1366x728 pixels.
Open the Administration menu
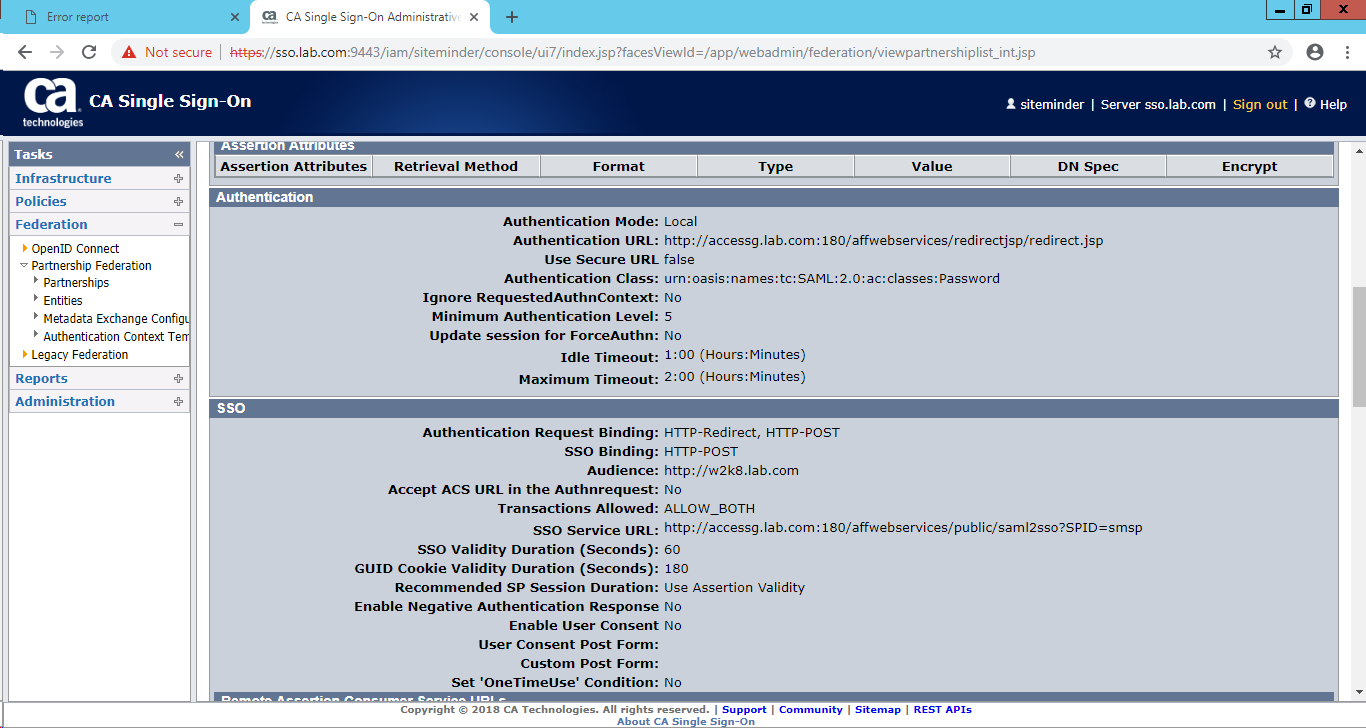pyautogui.click(x=65, y=401)
